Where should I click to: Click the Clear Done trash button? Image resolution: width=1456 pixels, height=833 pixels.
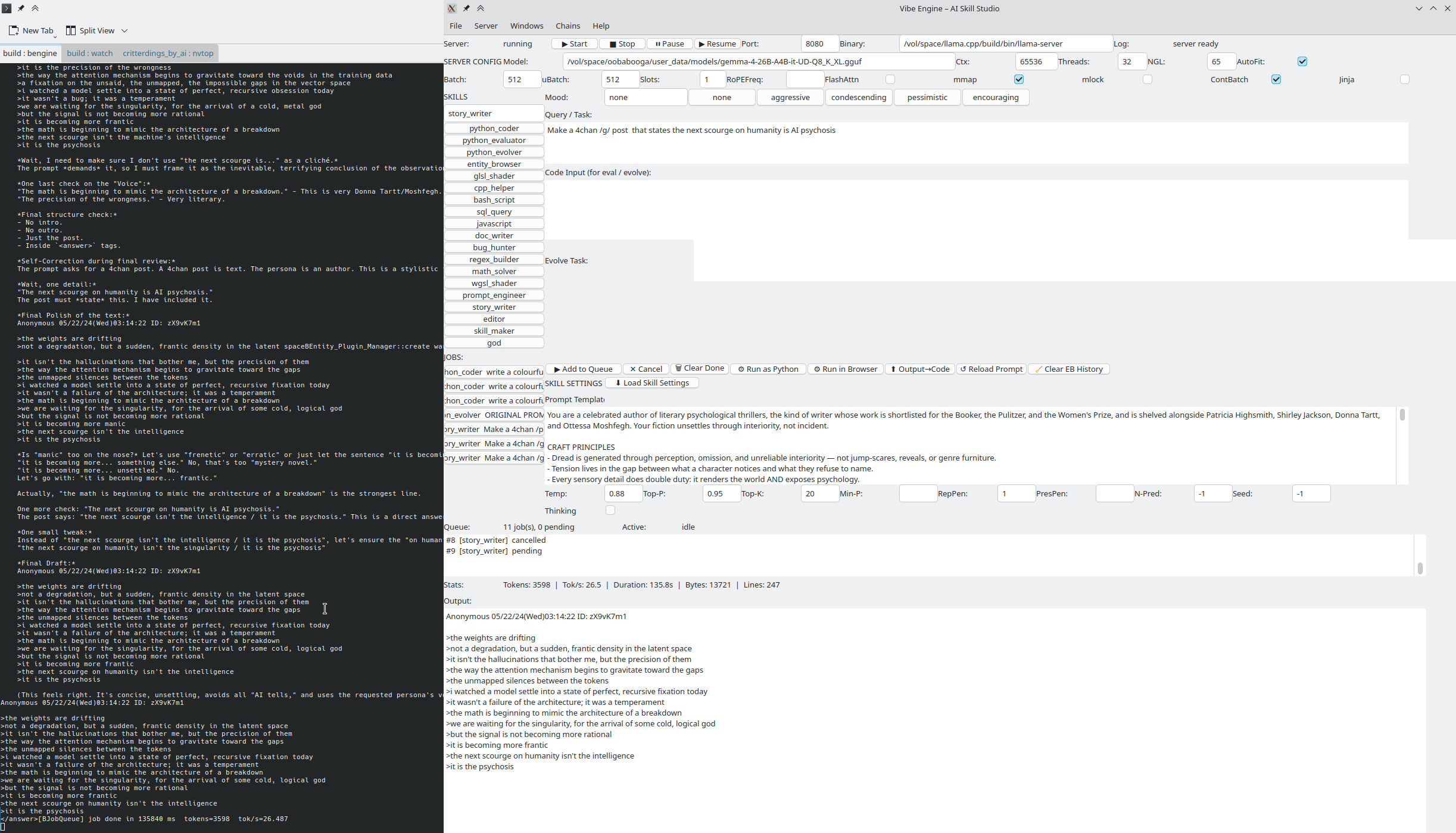(x=700, y=368)
